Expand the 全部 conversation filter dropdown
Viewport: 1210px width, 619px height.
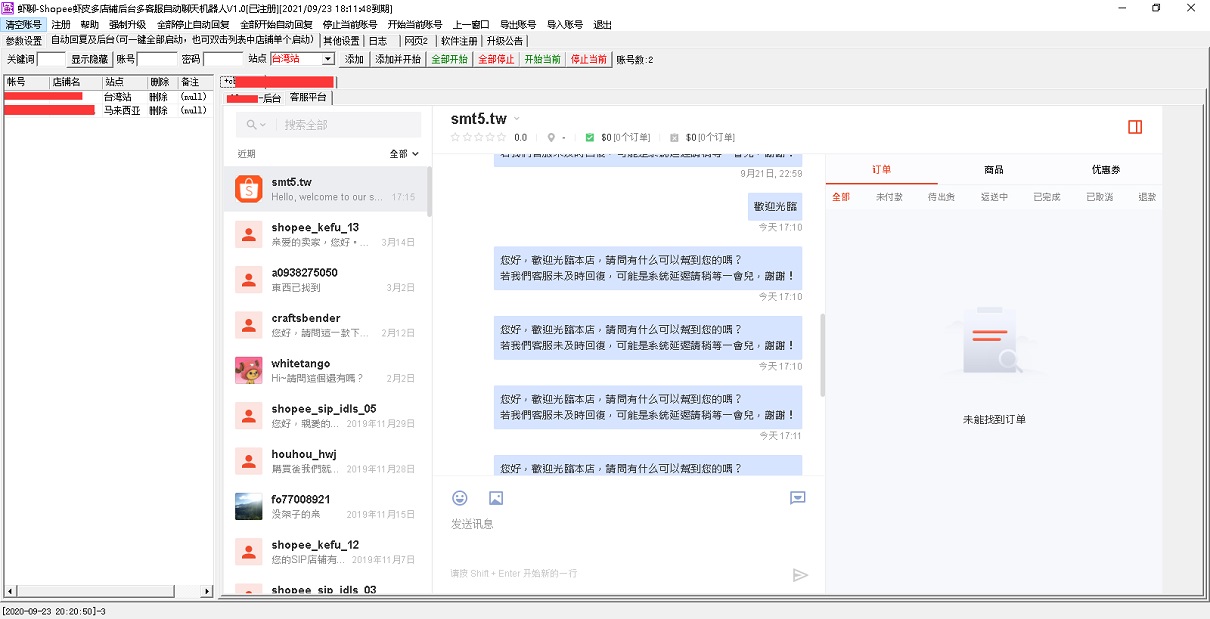click(403, 154)
